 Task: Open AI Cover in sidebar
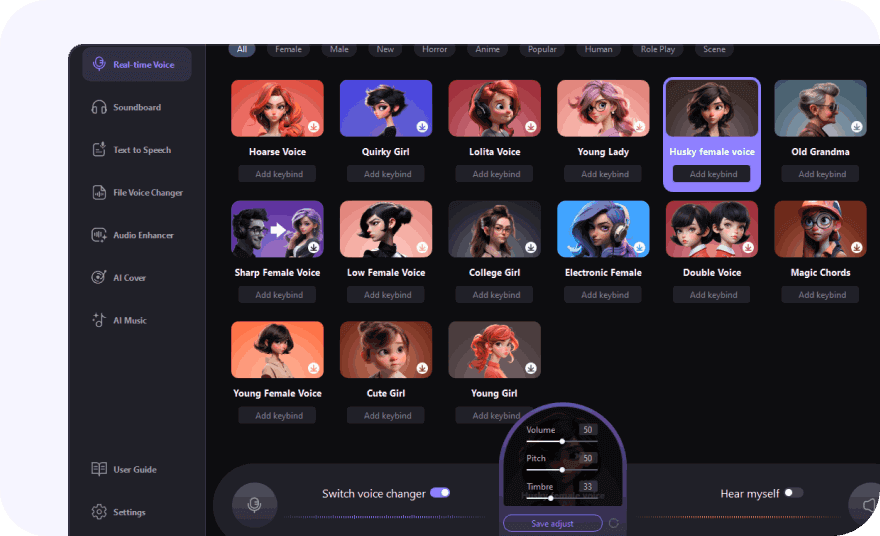(x=129, y=278)
